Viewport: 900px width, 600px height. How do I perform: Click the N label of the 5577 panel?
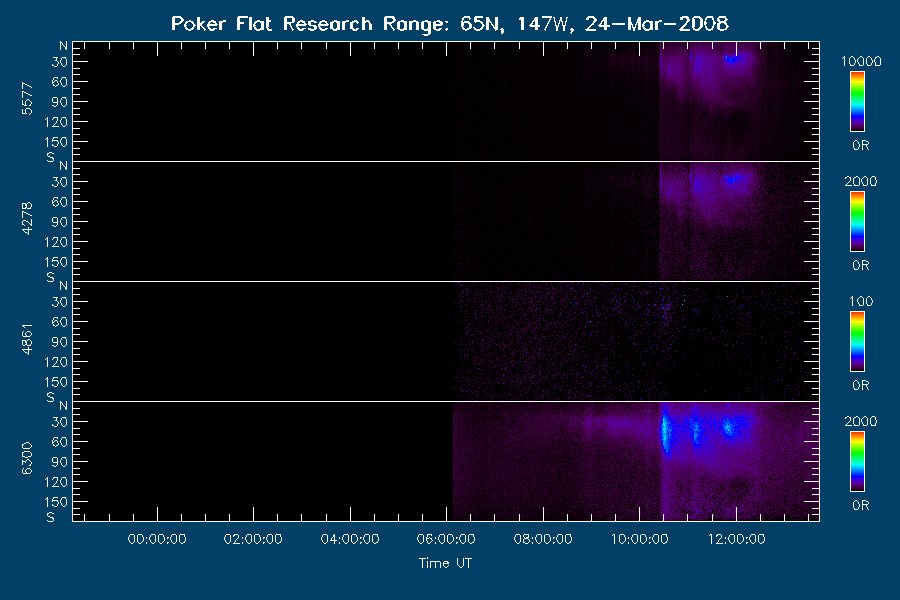point(63,46)
